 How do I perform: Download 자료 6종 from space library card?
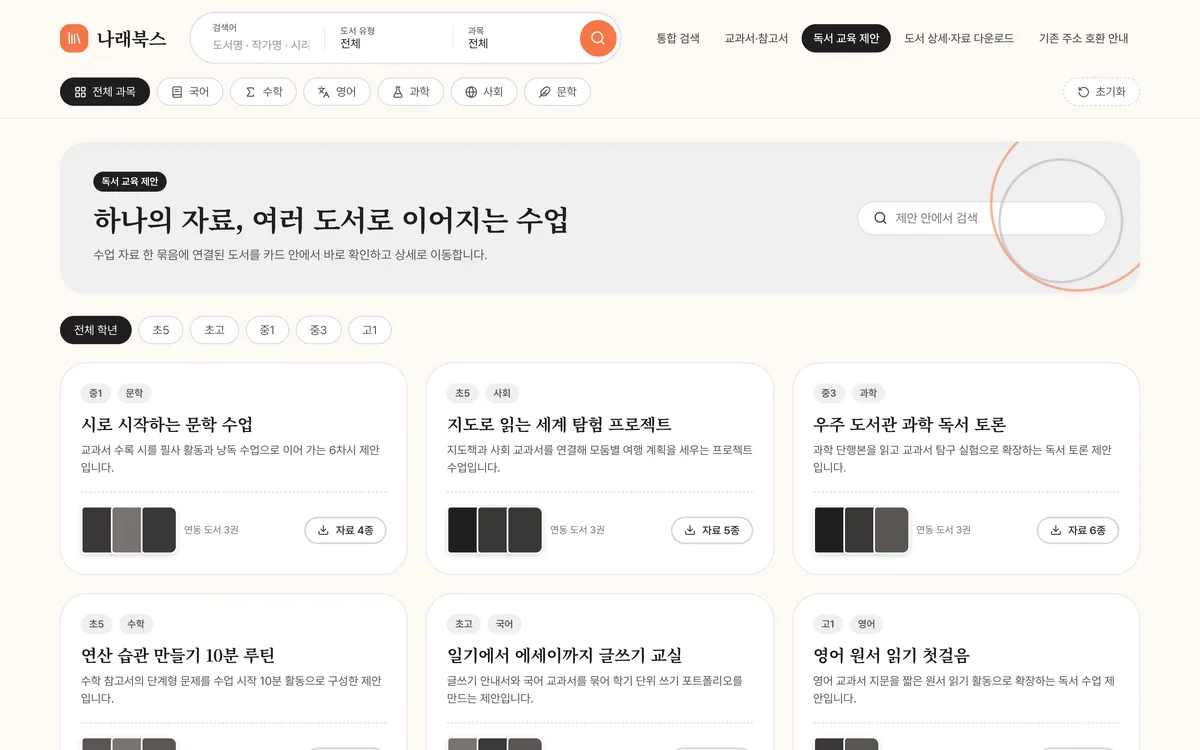coord(1078,530)
